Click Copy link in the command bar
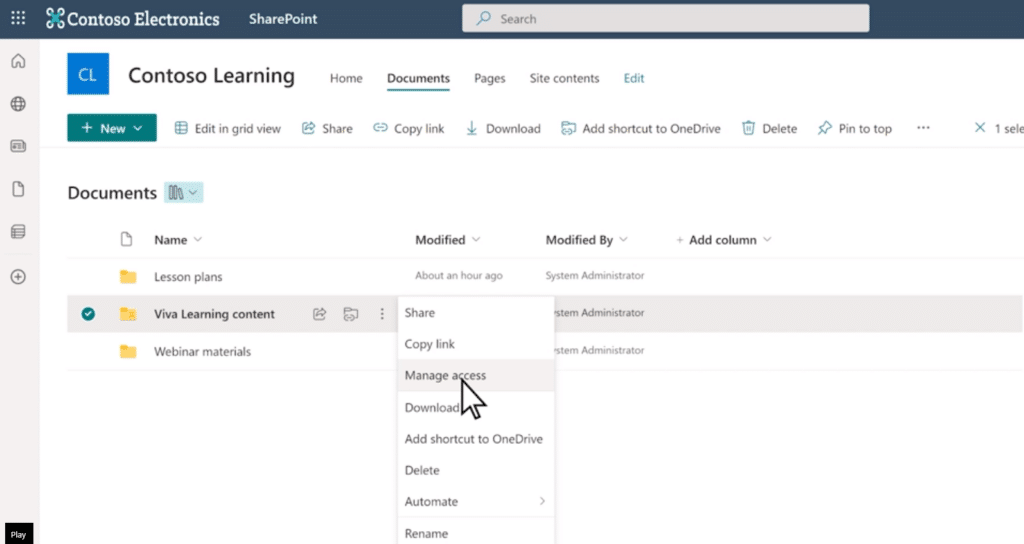This screenshot has height=544, width=1024. (409, 129)
